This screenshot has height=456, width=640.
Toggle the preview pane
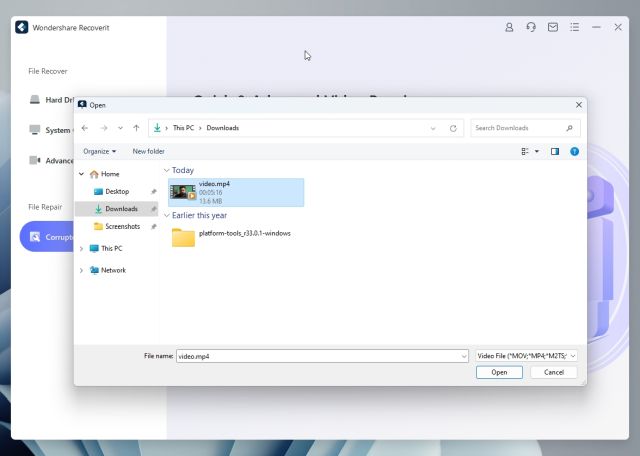tap(555, 151)
